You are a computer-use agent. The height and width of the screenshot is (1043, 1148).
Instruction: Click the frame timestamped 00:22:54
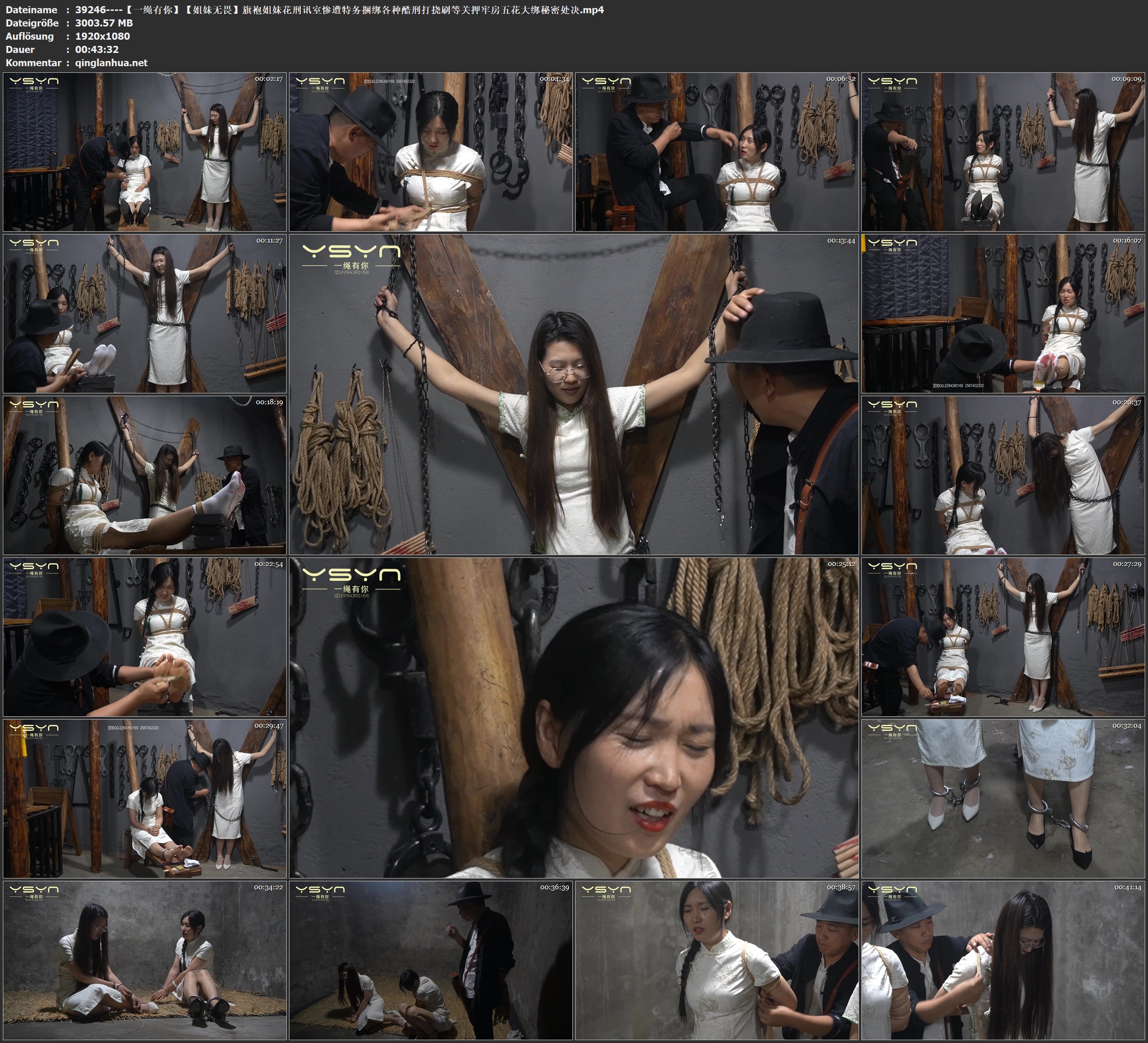(x=145, y=636)
